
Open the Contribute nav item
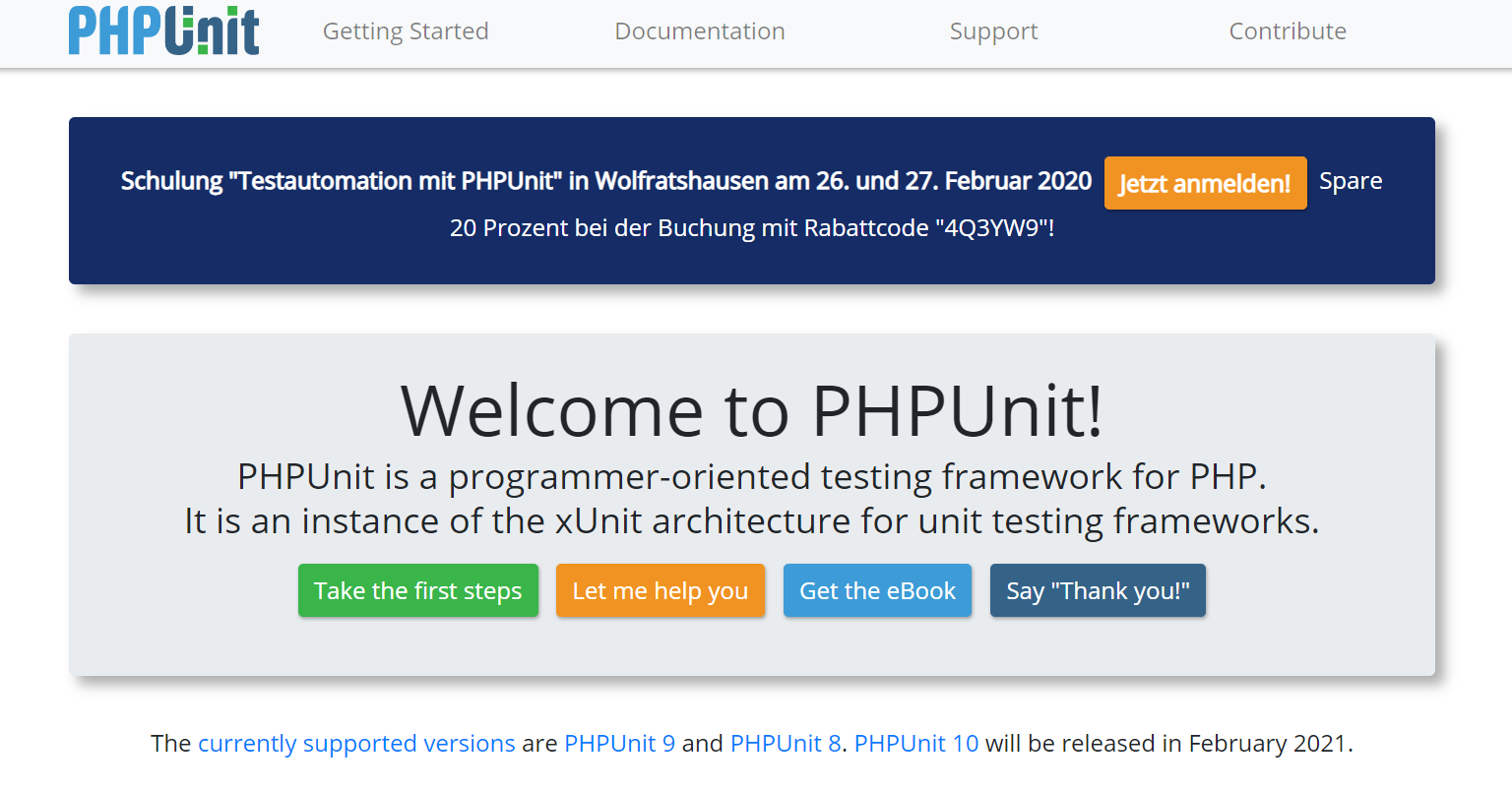(1288, 31)
